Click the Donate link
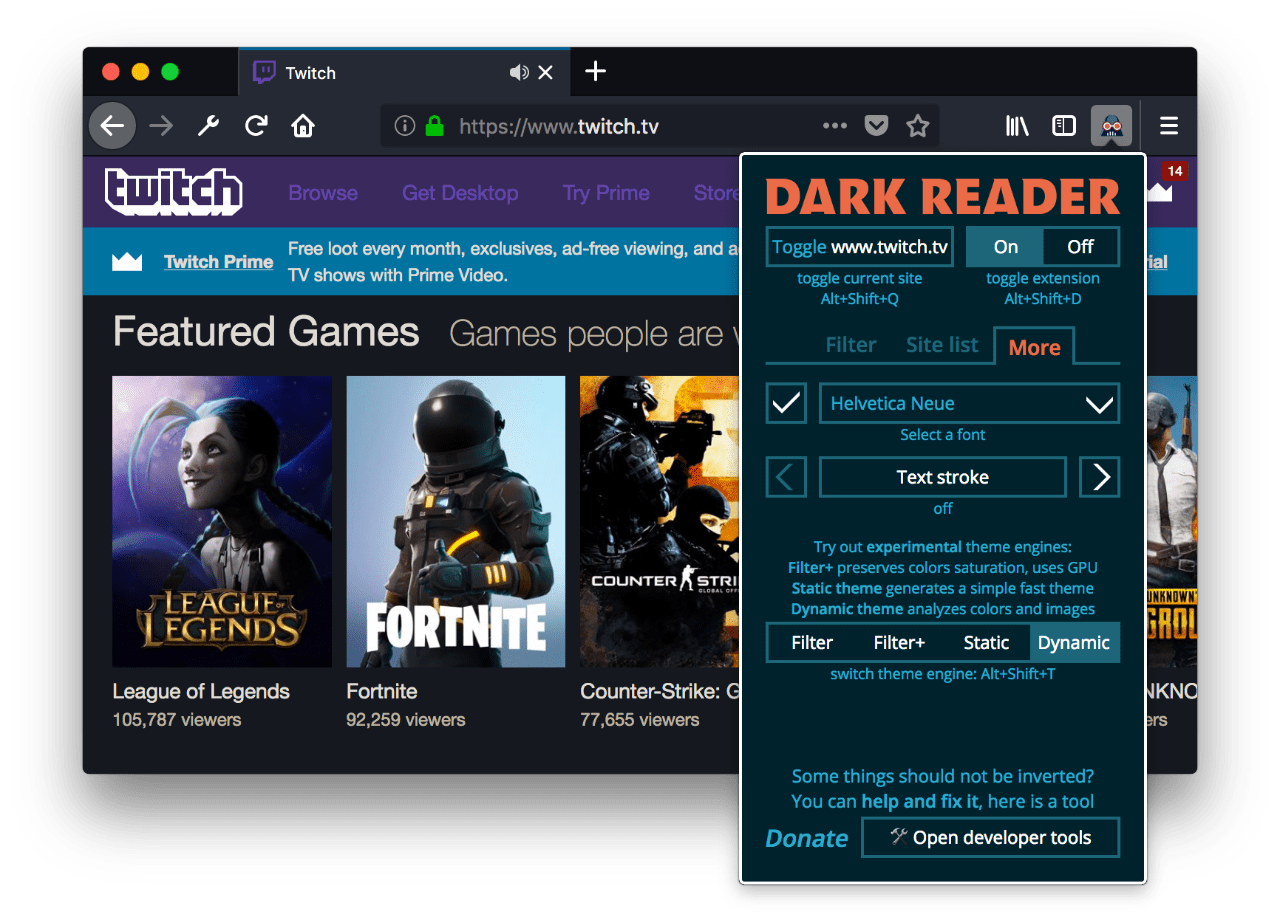Screen dimensions: 1280x917 pos(807,839)
